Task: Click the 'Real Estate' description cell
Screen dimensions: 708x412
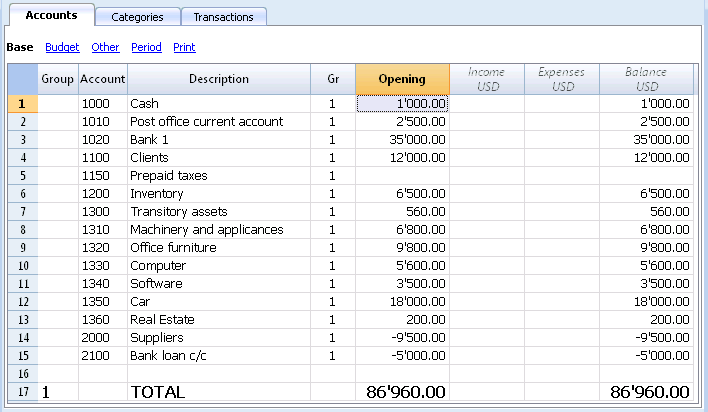Action: [x=219, y=320]
